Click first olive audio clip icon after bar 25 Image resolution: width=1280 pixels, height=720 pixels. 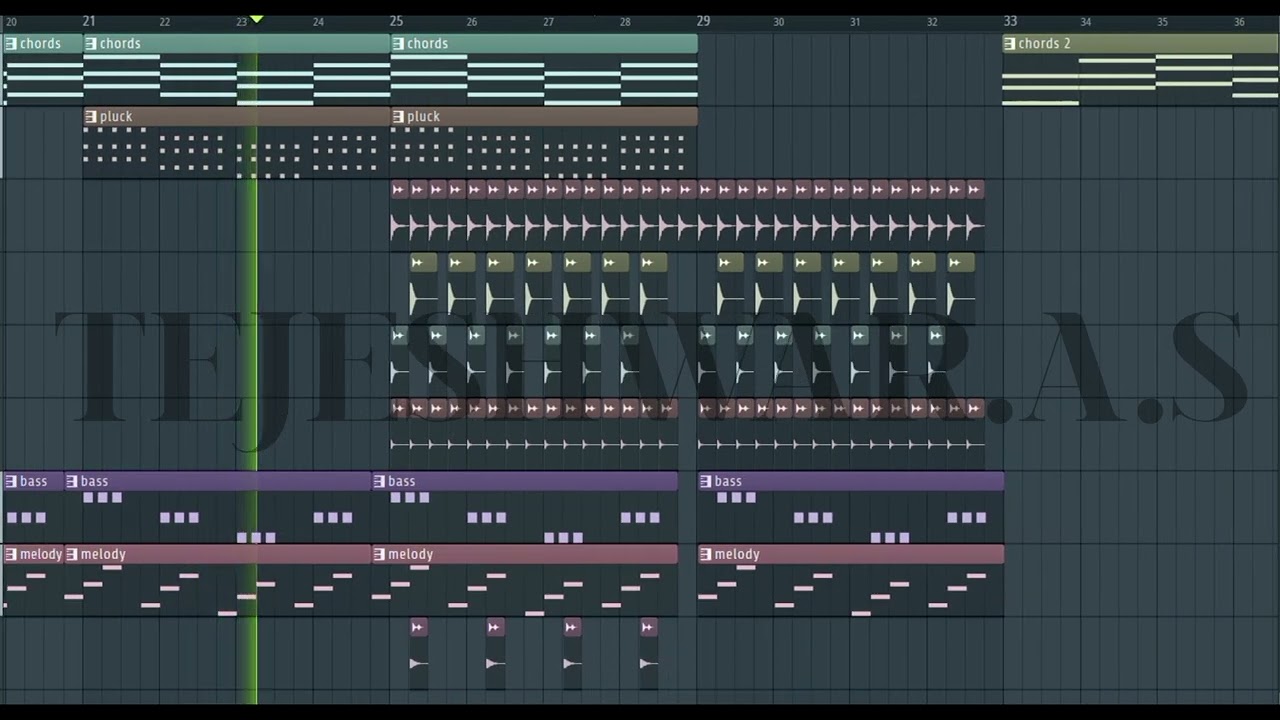[418, 263]
